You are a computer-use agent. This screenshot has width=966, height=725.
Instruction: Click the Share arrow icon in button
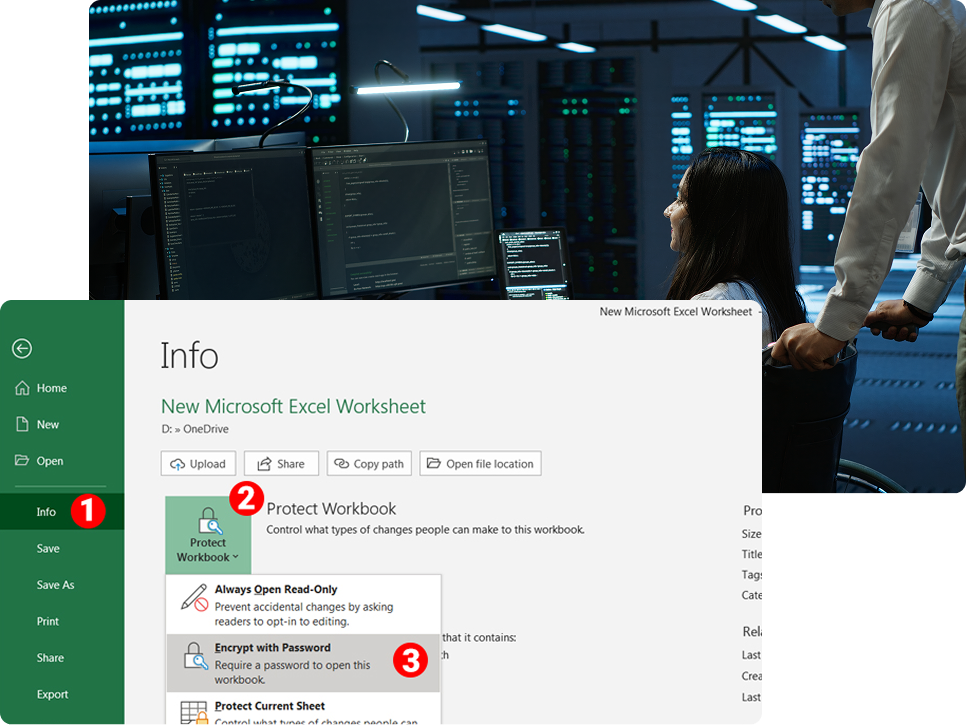(264, 464)
